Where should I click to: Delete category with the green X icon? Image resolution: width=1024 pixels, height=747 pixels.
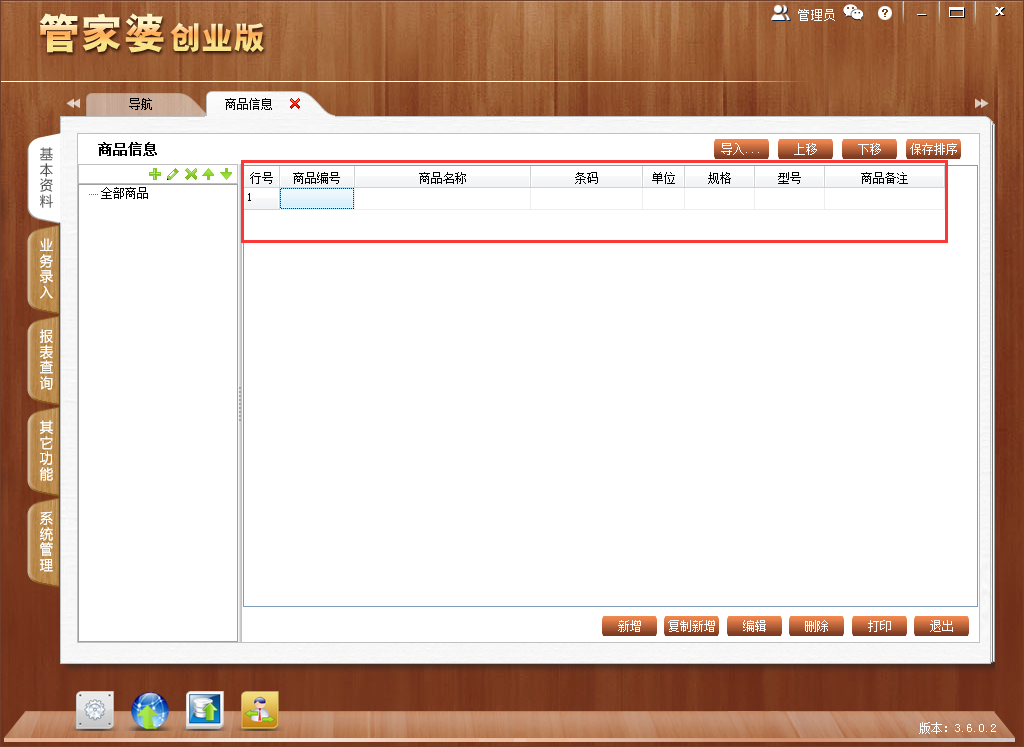point(189,174)
